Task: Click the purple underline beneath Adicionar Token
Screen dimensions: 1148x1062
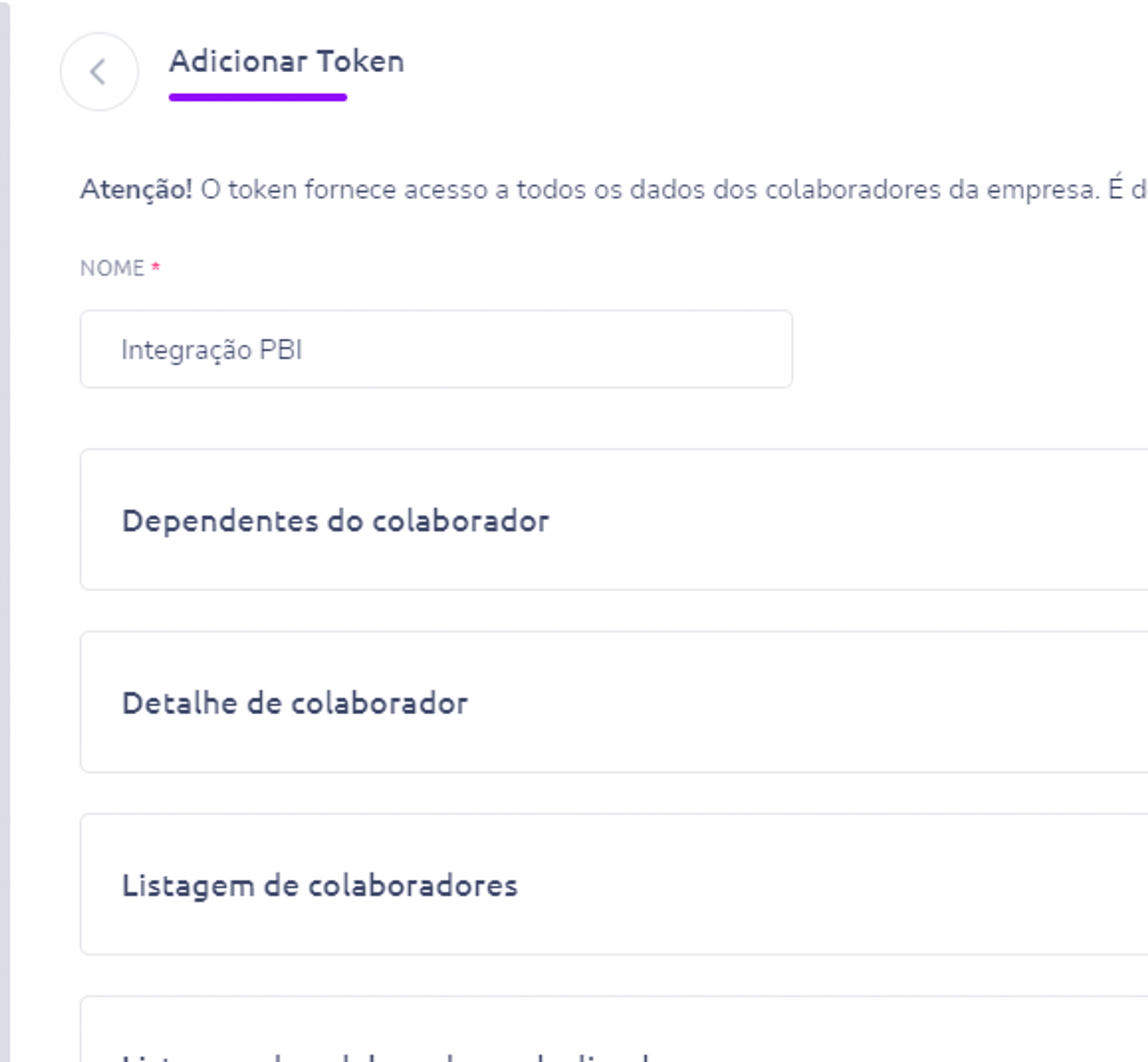Action: (258, 98)
